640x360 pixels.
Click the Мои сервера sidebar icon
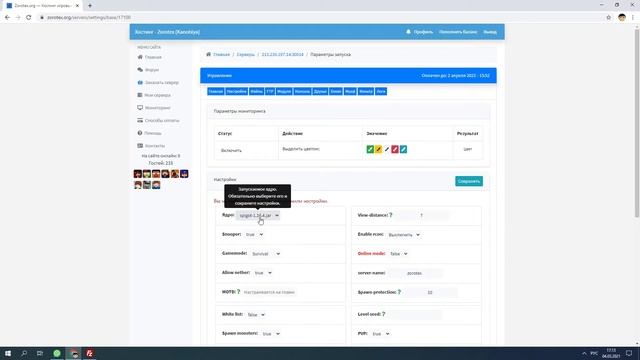click(x=140, y=95)
